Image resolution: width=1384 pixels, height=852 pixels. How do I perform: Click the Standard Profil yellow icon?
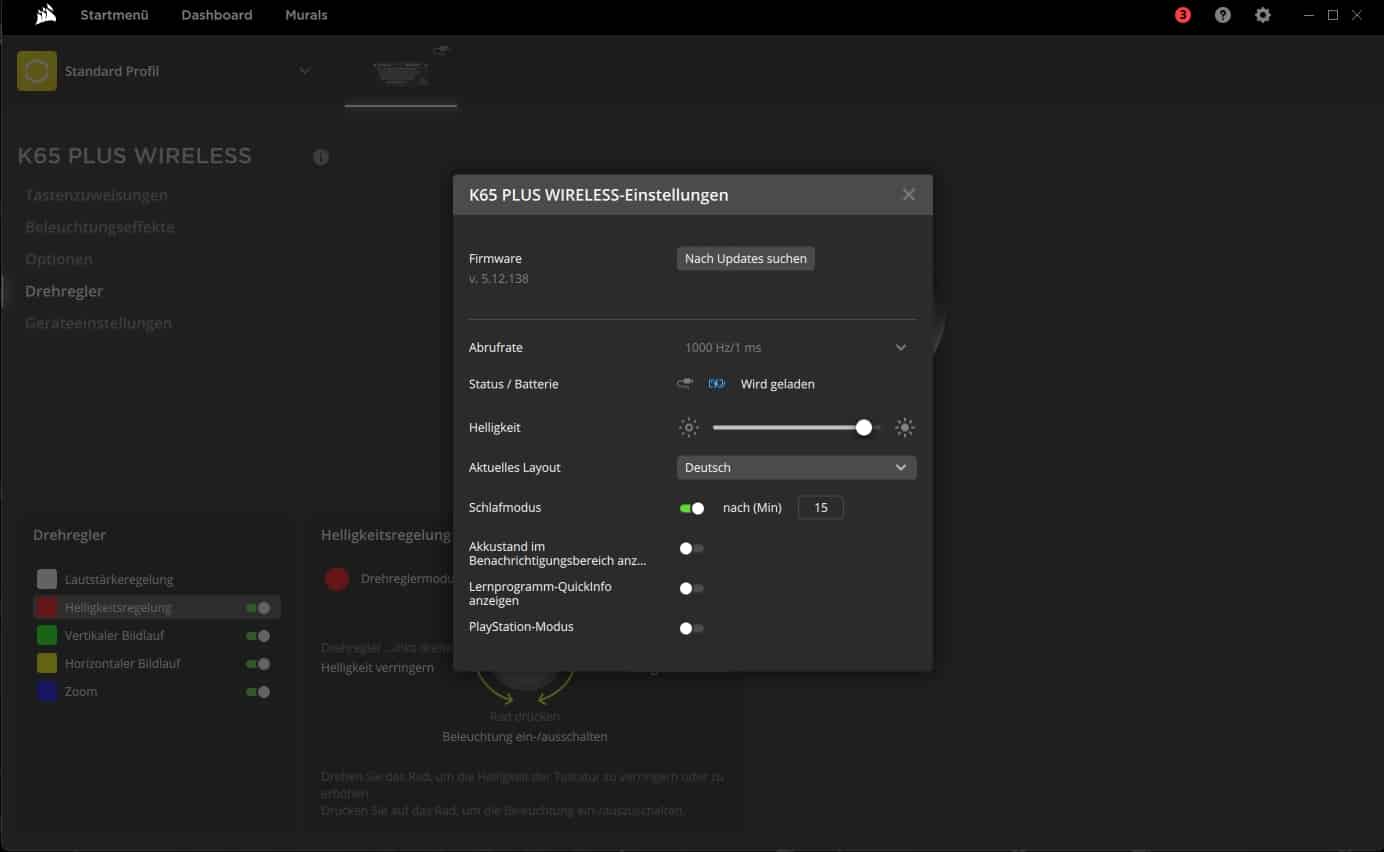pos(37,71)
